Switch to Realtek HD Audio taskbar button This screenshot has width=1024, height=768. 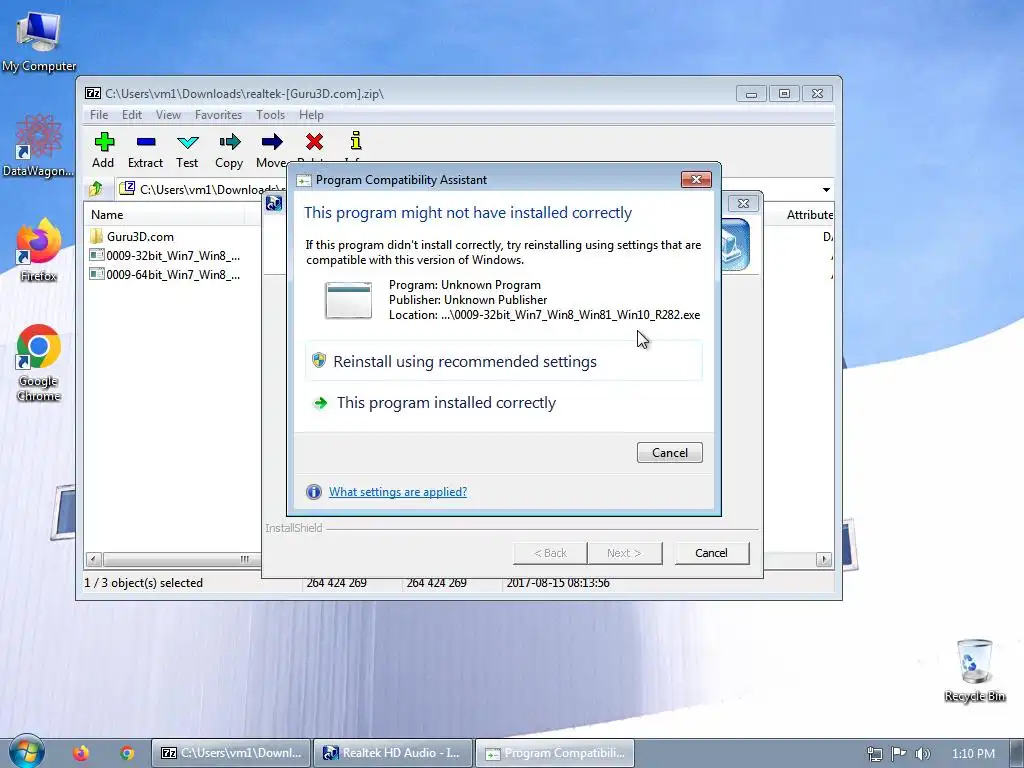click(393, 753)
